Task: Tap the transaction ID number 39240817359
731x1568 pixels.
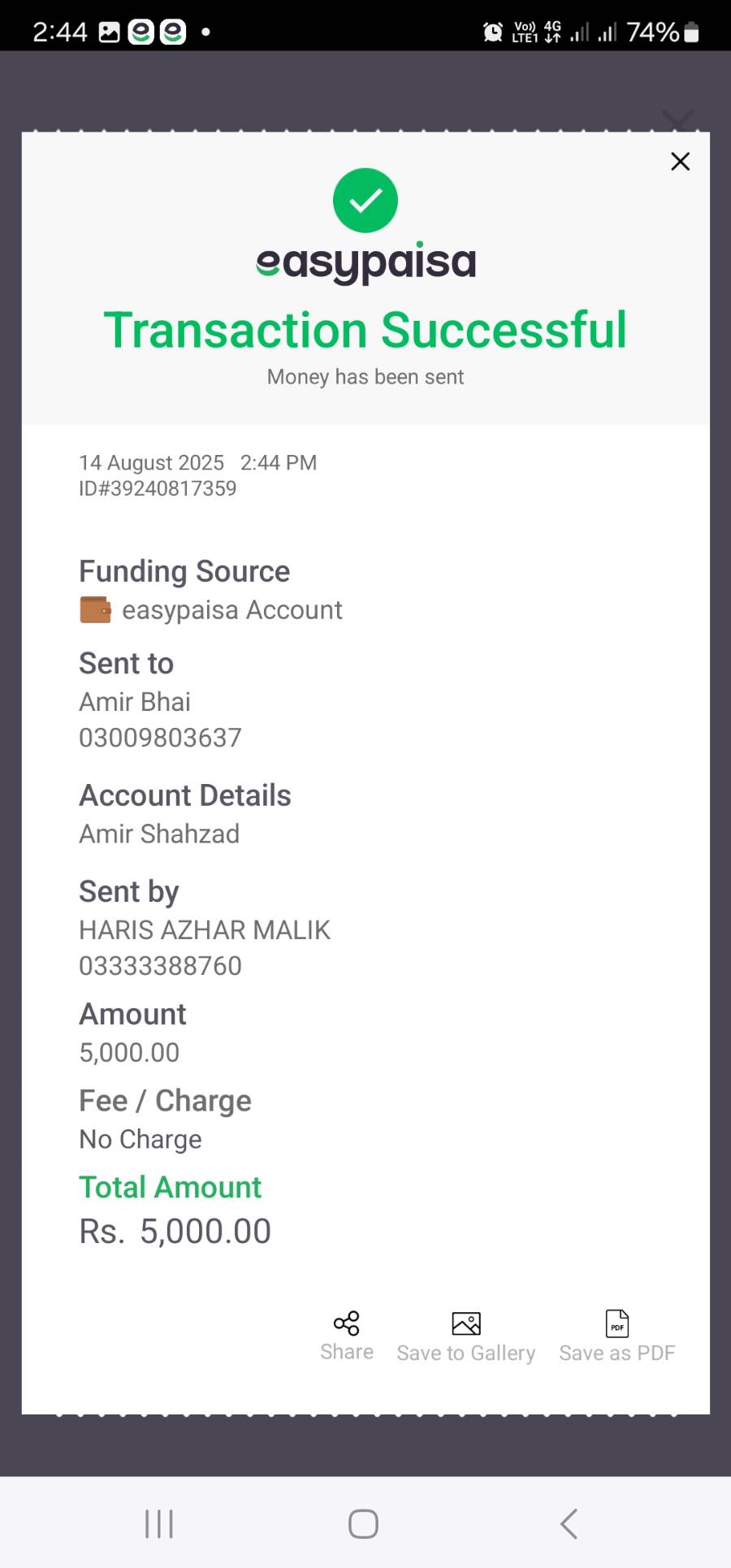Action: (158, 488)
